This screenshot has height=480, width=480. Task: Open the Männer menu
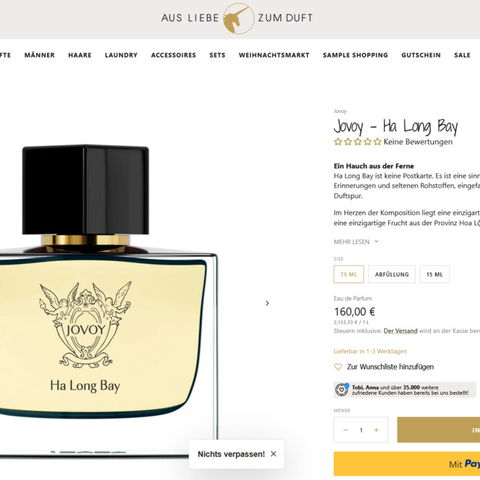pyautogui.click(x=39, y=55)
